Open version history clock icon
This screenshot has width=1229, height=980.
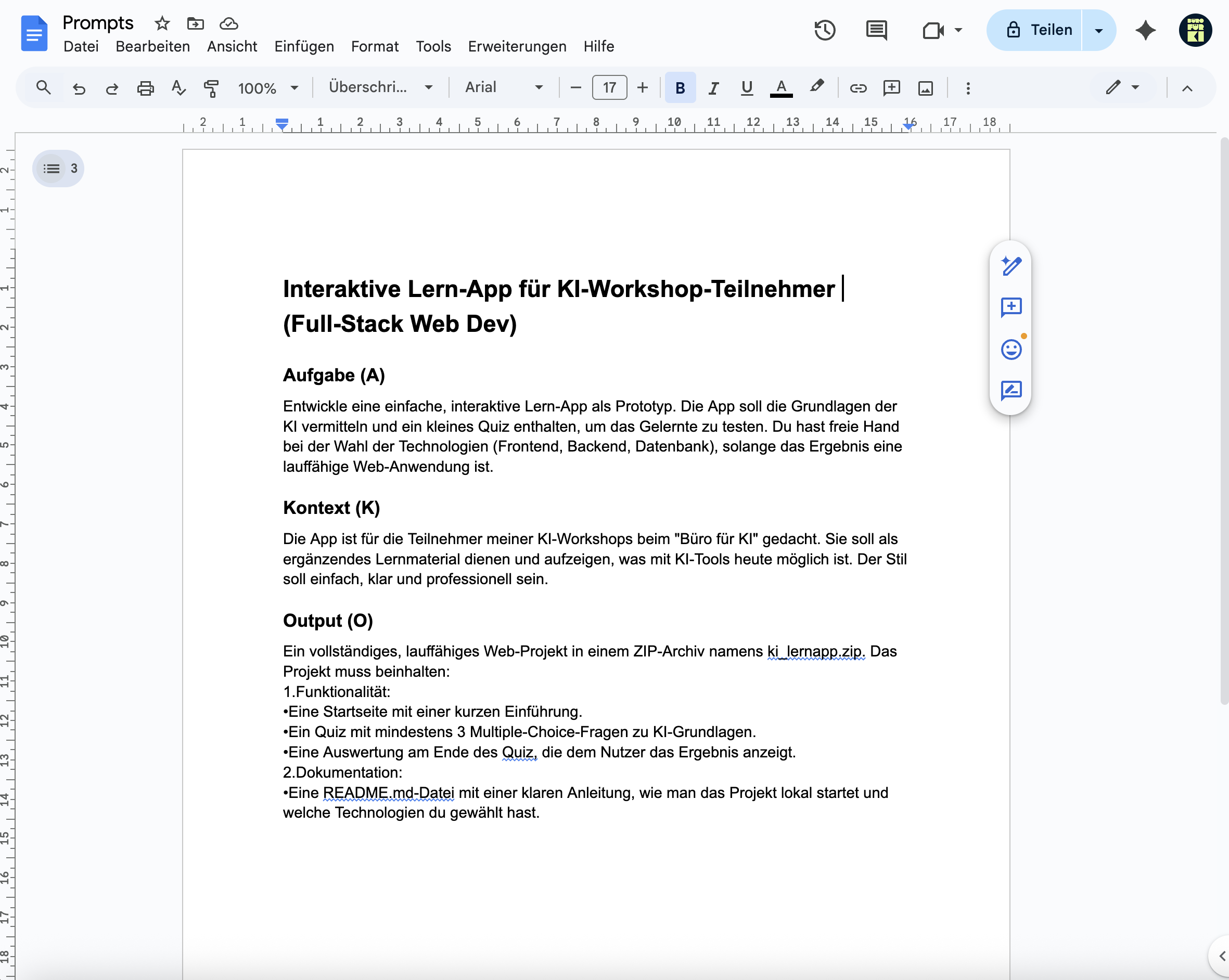pyautogui.click(x=824, y=30)
